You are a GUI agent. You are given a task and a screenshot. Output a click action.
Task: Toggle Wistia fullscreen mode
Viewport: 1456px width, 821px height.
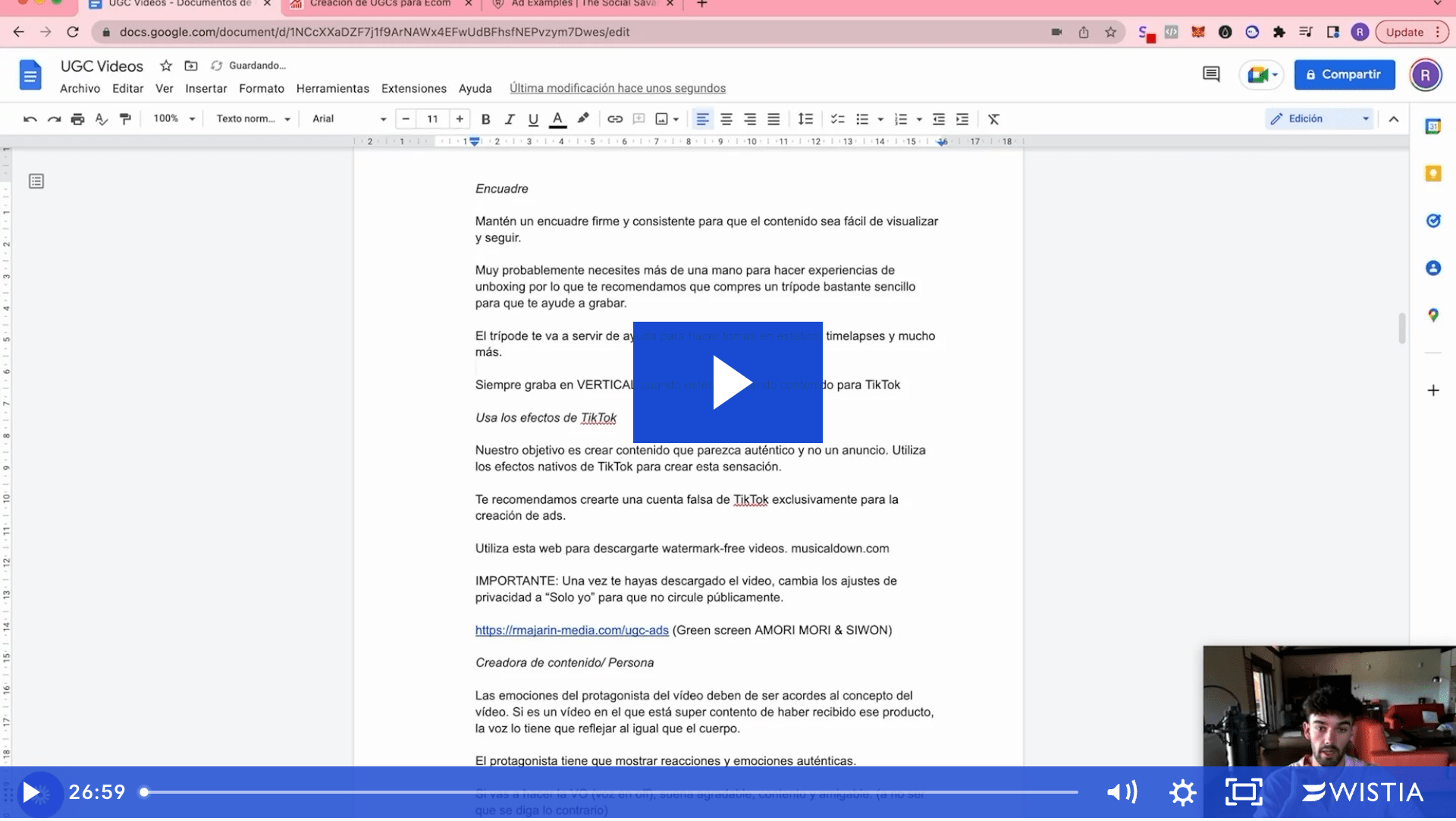1244,792
